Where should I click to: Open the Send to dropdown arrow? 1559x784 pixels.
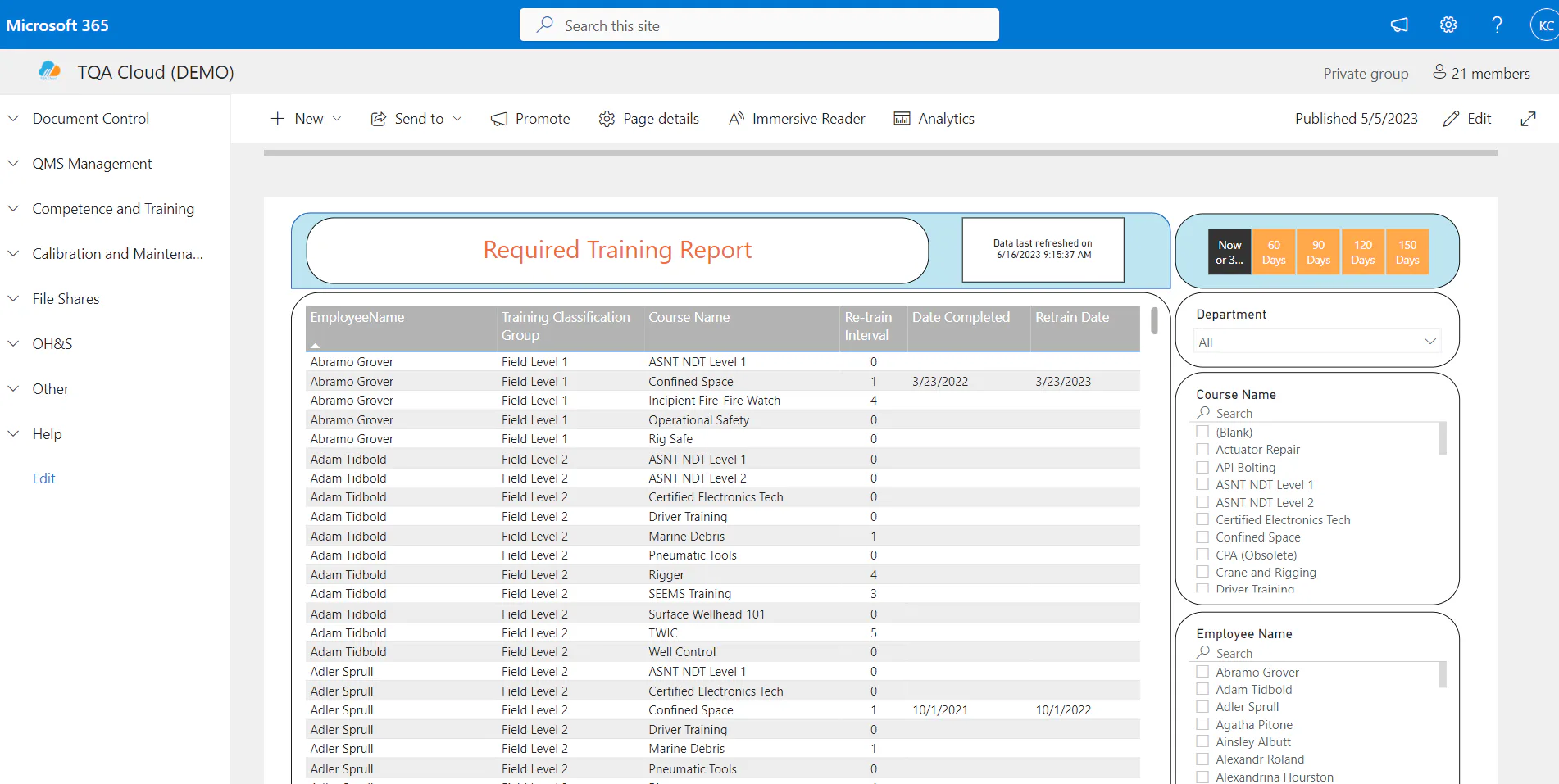[x=457, y=119]
